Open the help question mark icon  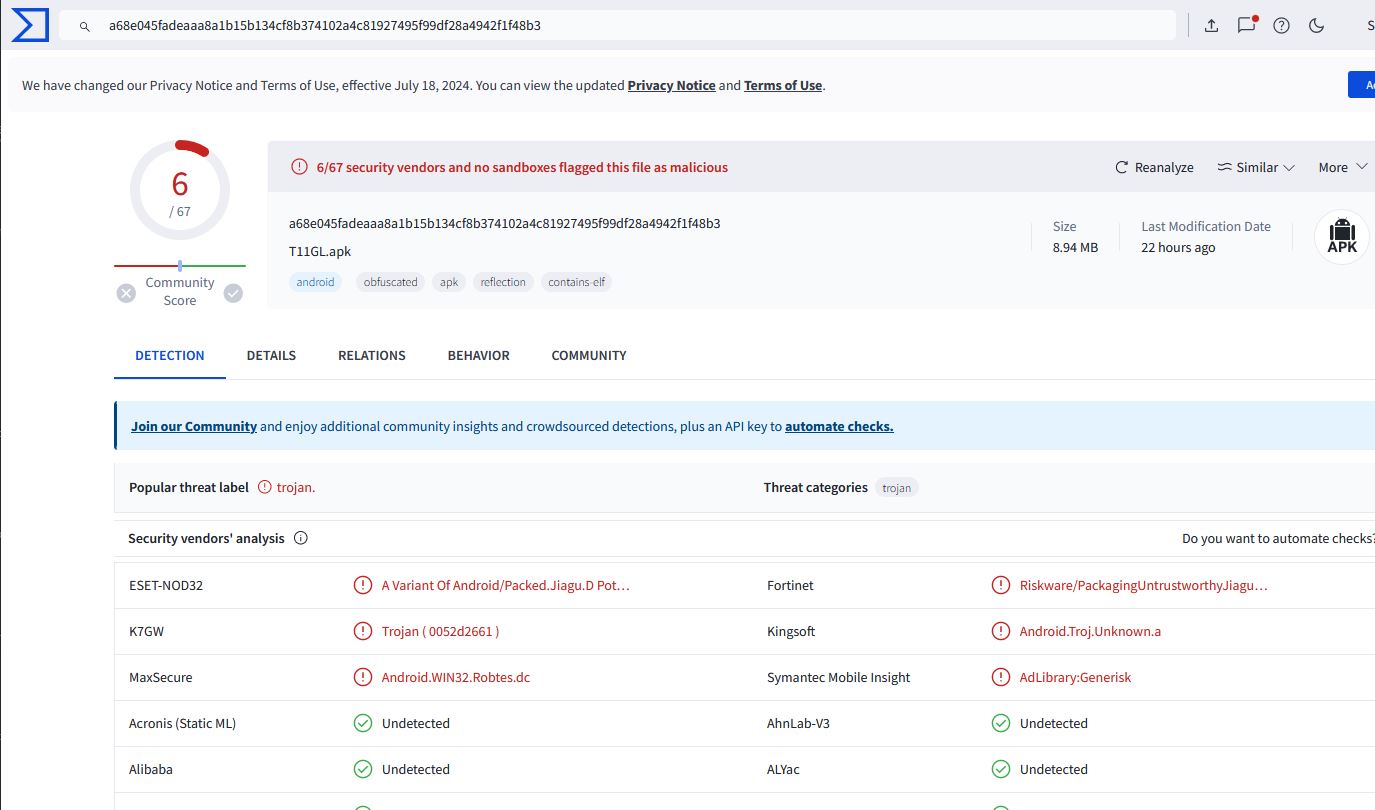point(1281,26)
